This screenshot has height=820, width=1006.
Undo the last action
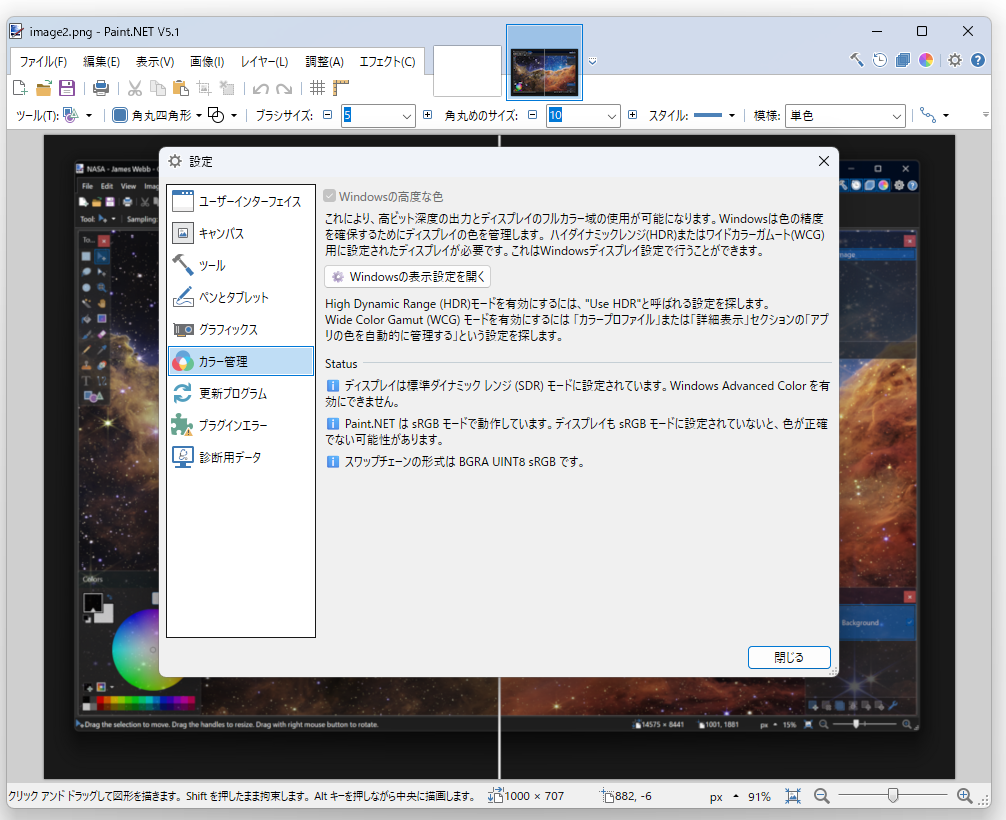[x=260, y=89]
